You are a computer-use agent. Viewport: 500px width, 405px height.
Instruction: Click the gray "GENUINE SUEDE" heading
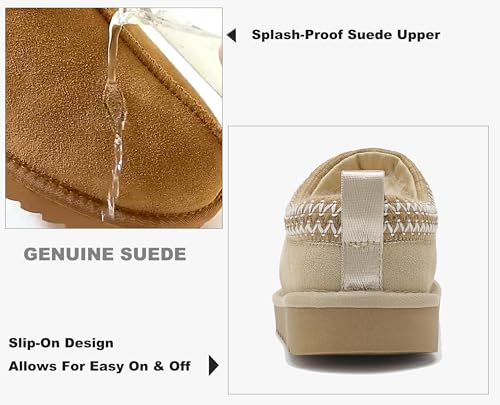pos(105,254)
